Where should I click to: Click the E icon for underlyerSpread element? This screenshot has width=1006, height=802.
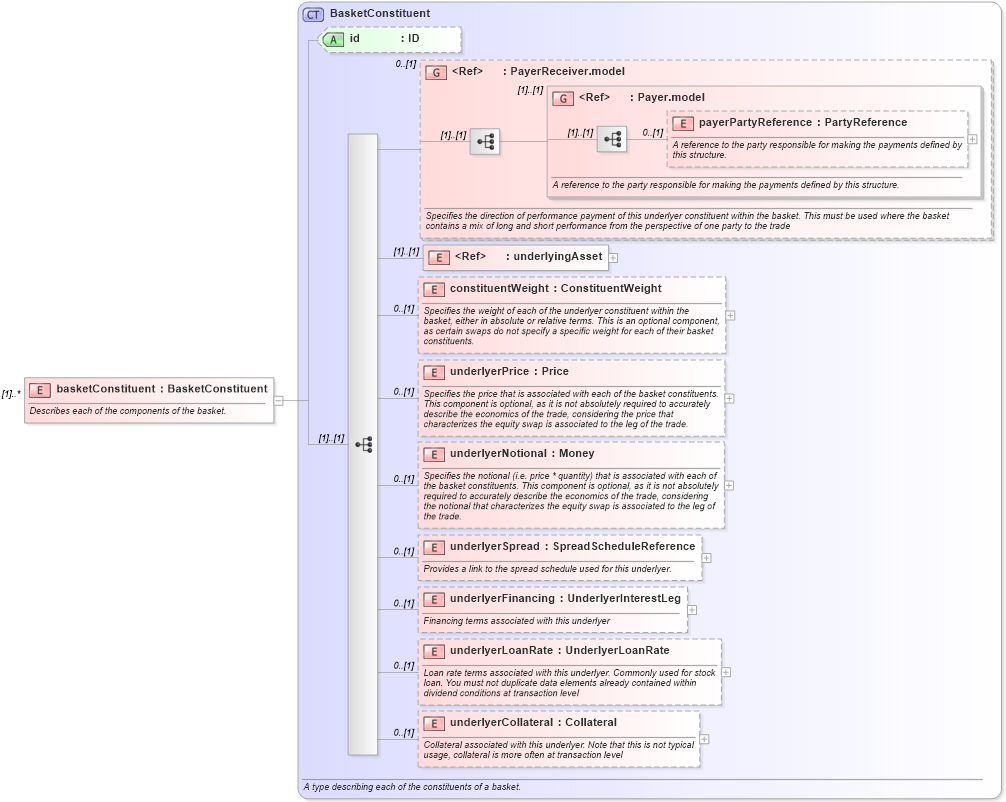pyautogui.click(x=434, y=547)
